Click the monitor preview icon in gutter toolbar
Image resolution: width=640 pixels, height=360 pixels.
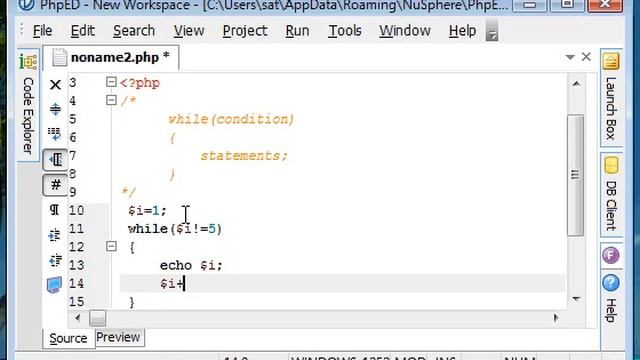54,285
